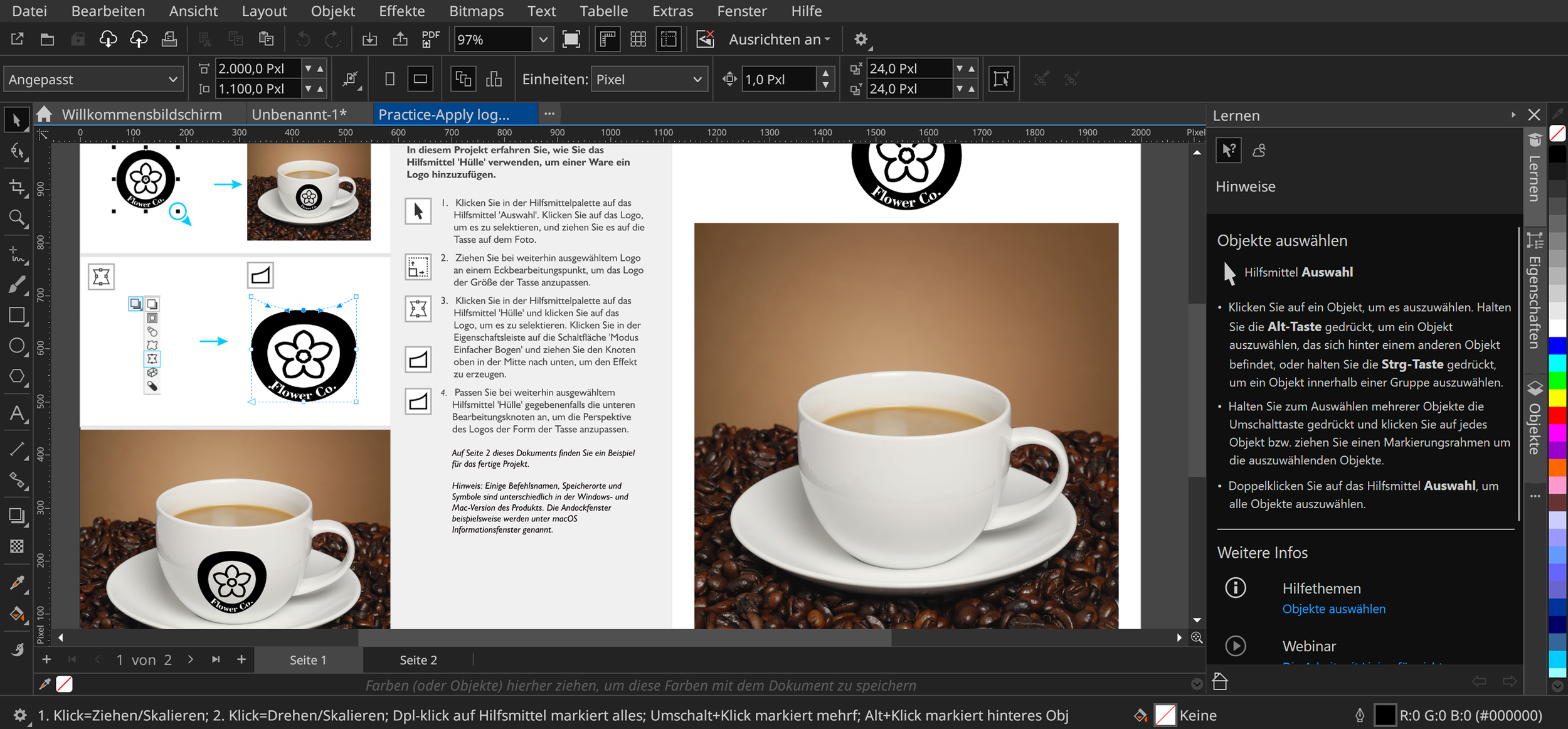Select the Zoom tool in toolbox
The image size is (1568, 729).
click(x=17, y=218)
